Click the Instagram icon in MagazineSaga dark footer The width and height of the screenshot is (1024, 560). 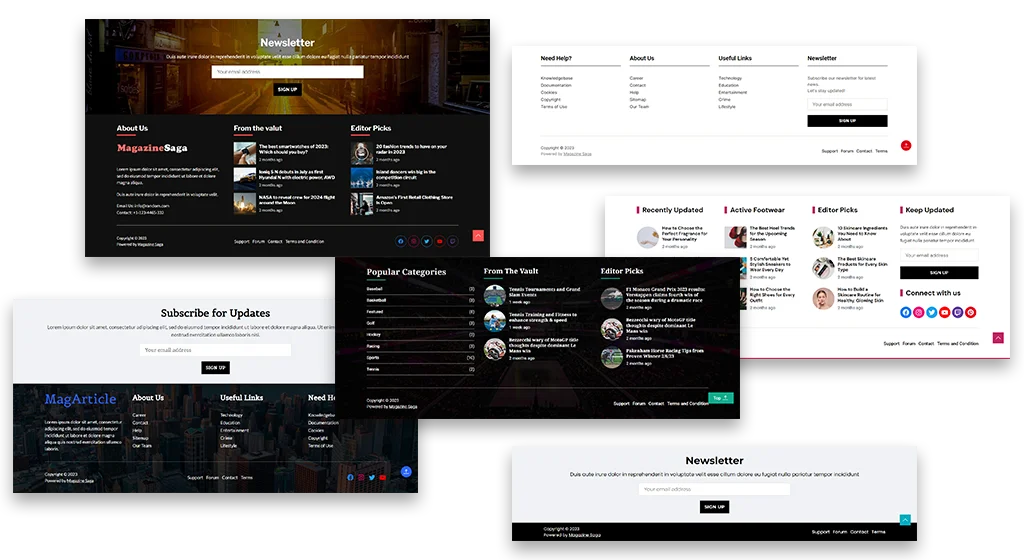[413, 241]
